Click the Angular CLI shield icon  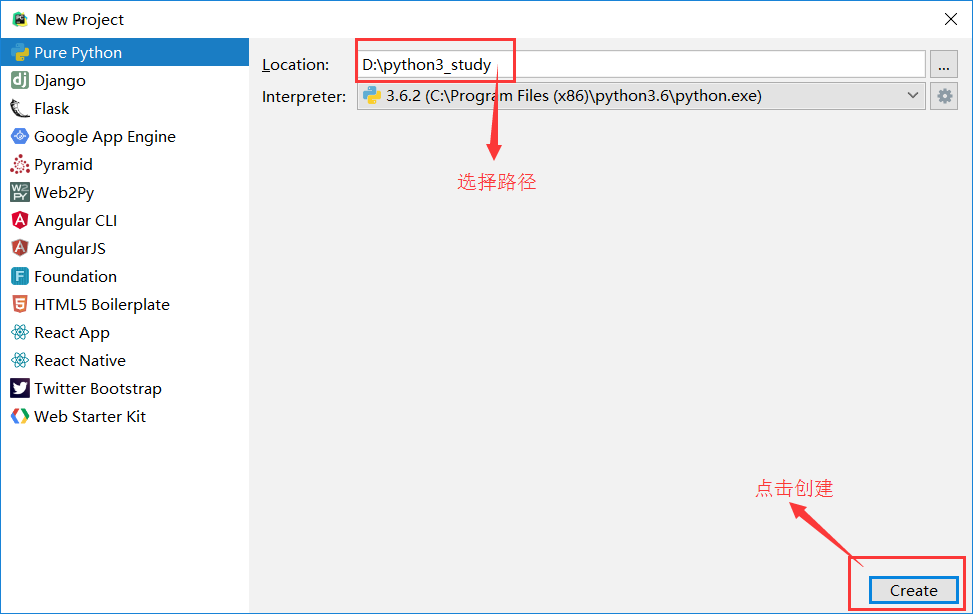(20, 220)
